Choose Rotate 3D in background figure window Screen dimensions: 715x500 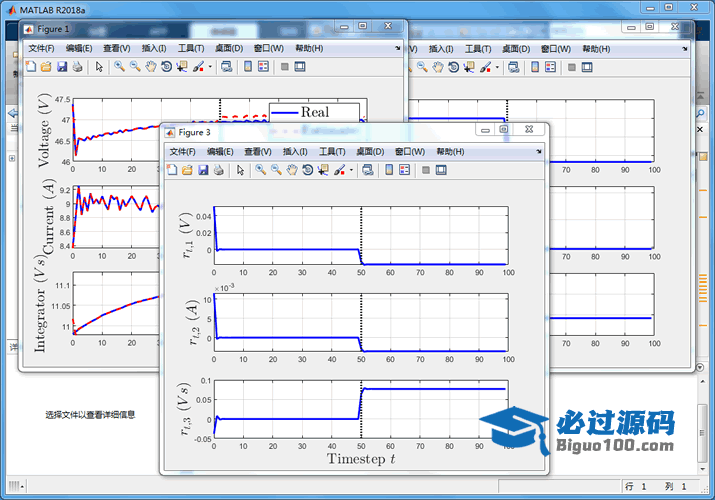[454, 67]
